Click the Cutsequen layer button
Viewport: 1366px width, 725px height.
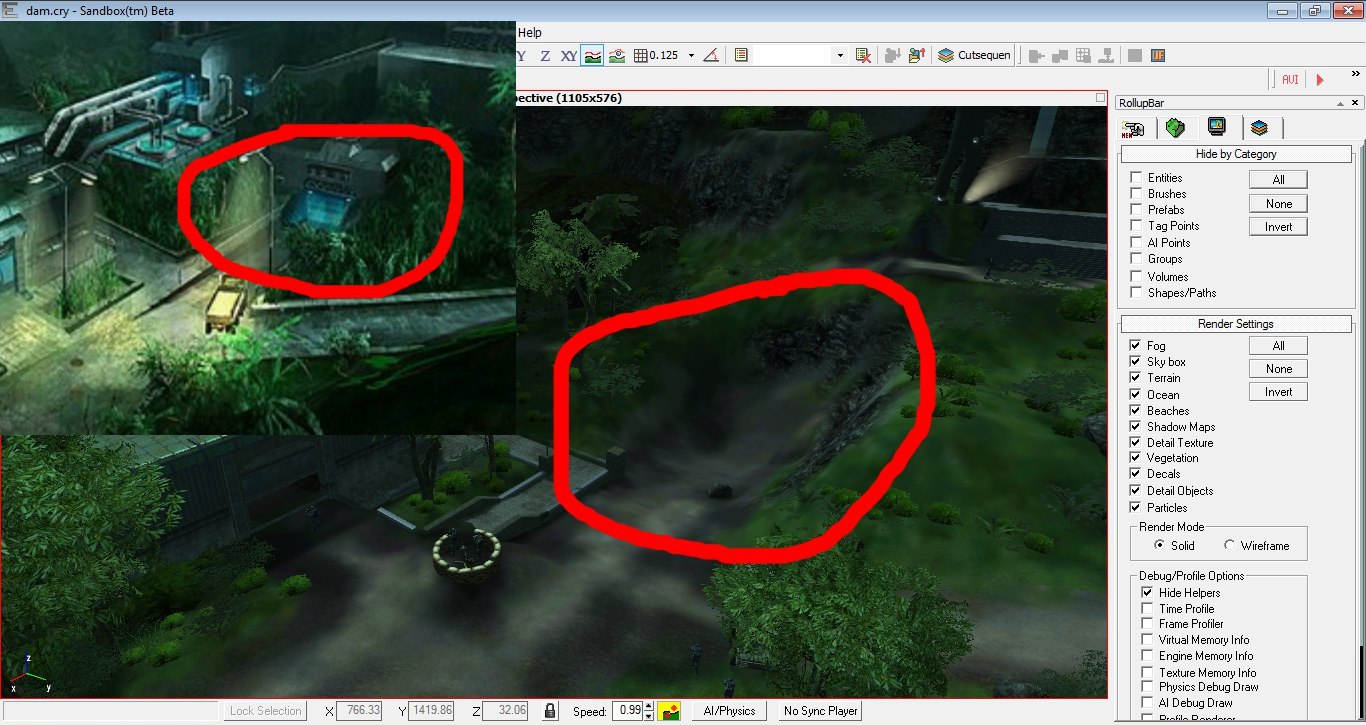point(974,56)
